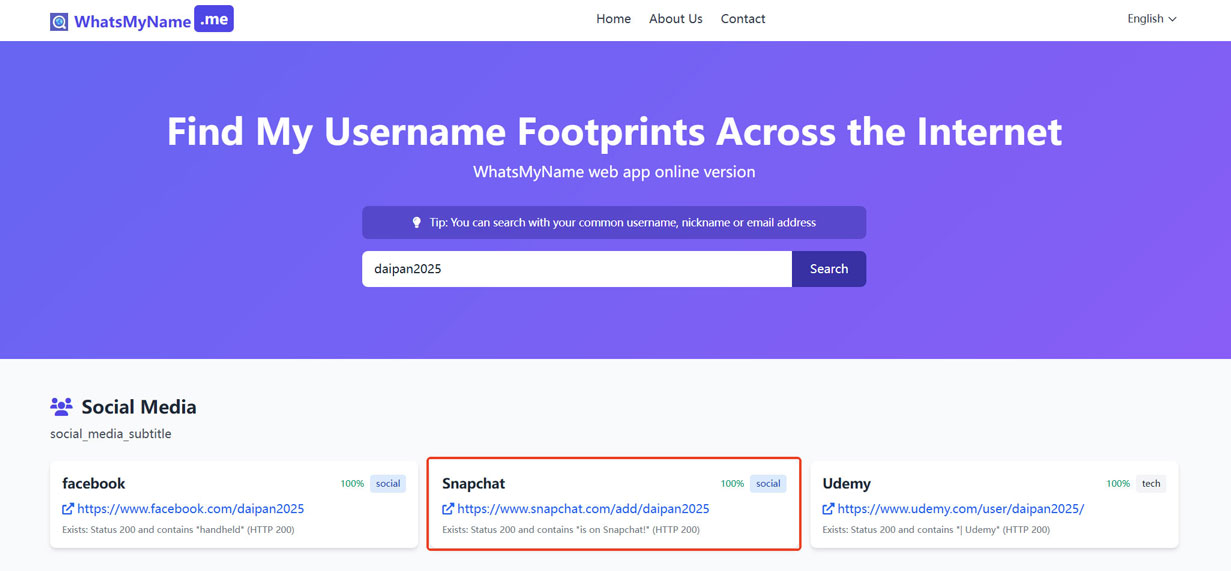Click the external link icon for Snapchat
This screenshot has width=1231, height=571.
[x=448, y=509]
